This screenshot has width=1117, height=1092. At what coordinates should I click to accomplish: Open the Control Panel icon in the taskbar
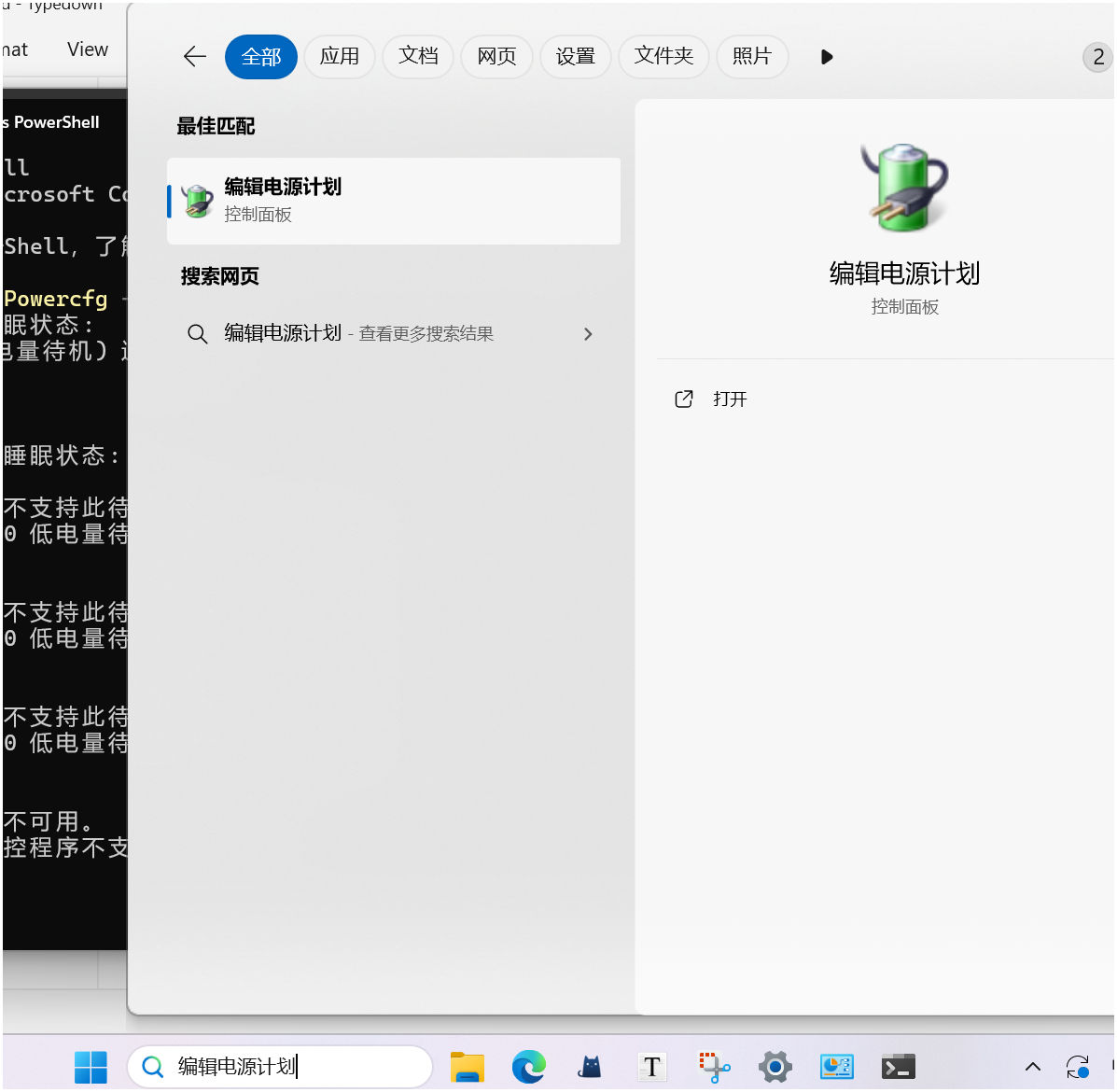836,1067
